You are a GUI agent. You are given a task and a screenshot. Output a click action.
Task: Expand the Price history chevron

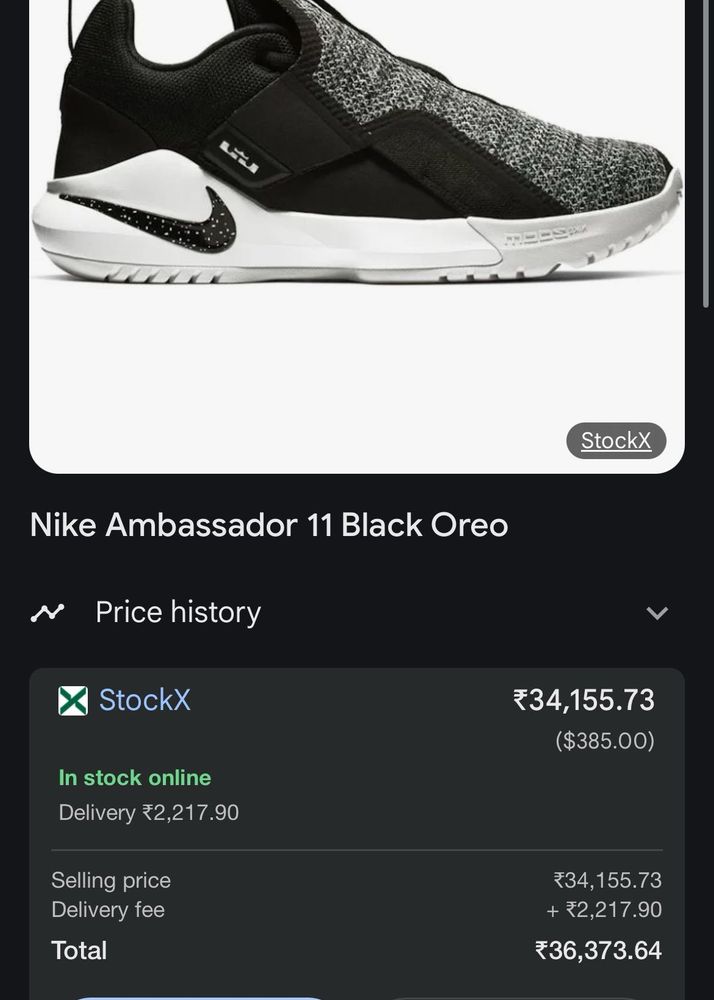657,613
